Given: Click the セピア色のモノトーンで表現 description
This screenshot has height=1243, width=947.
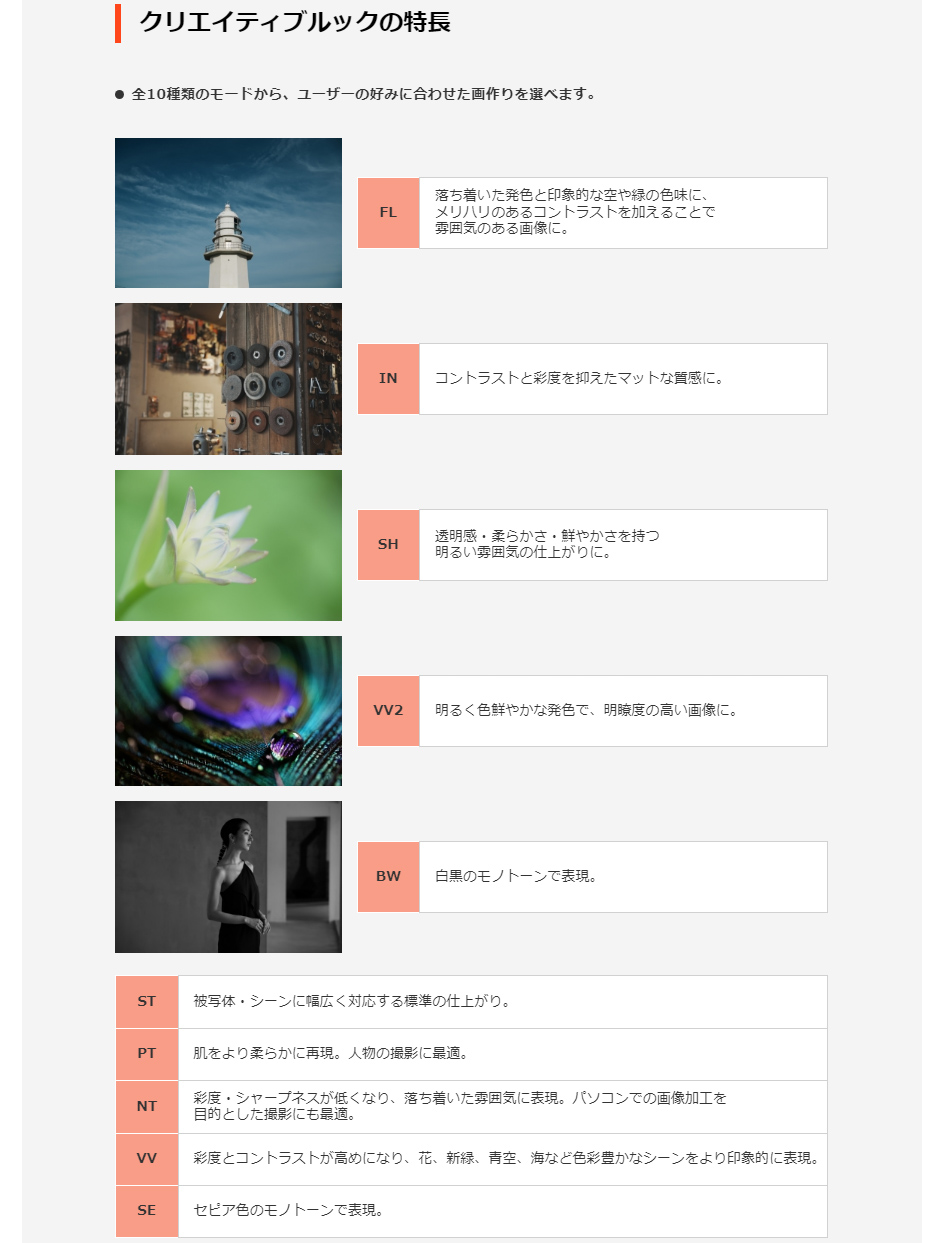Looking at the screenshot, I should click(x=289, y=1211).
